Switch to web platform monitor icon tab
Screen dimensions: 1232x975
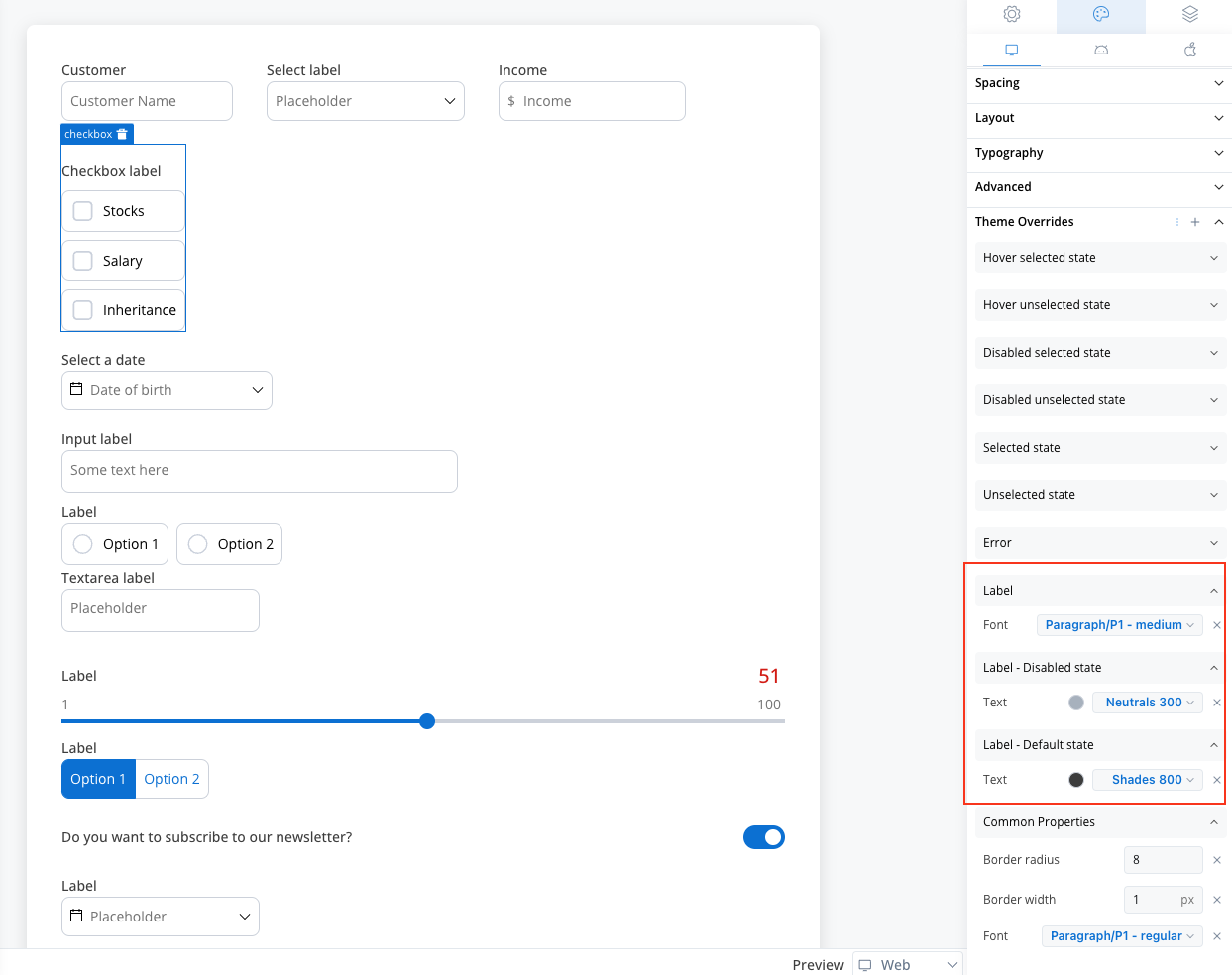click(1011, 50)
